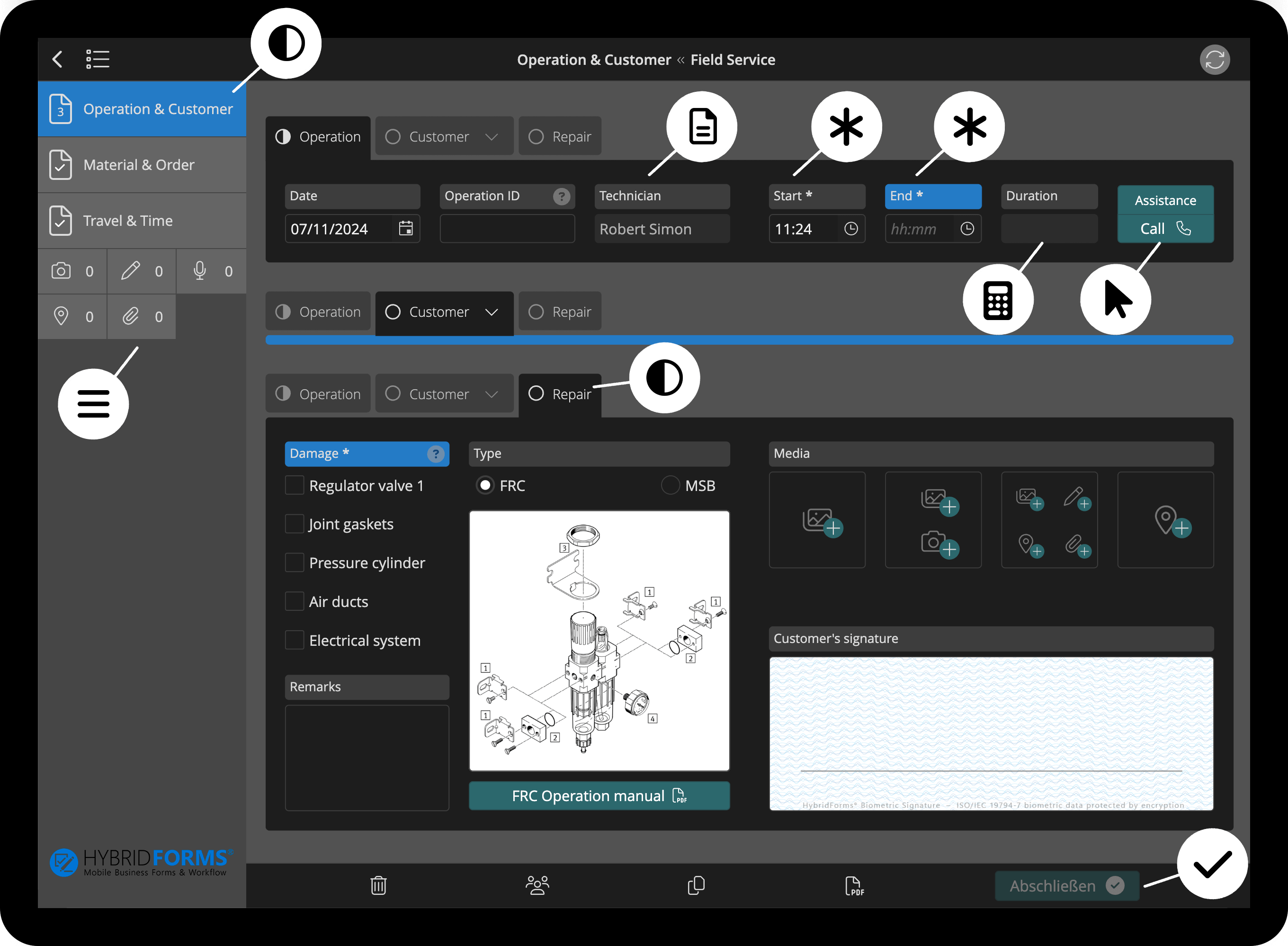Switch to Operation tab in top row
Viewport: 1288px width, 946px height.
coord(318,137)
